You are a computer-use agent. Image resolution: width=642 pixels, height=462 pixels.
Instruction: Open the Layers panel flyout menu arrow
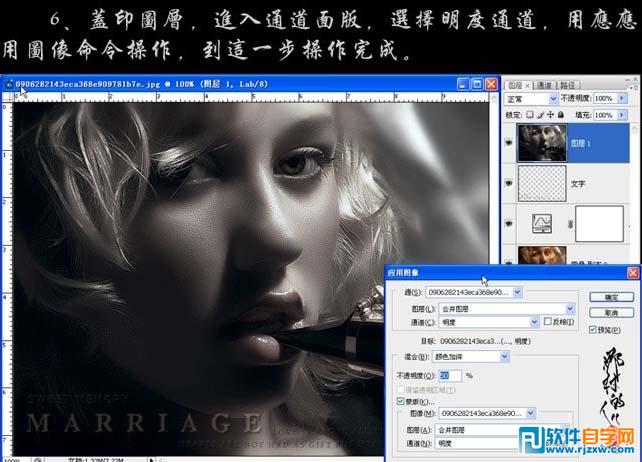point(632,86)
